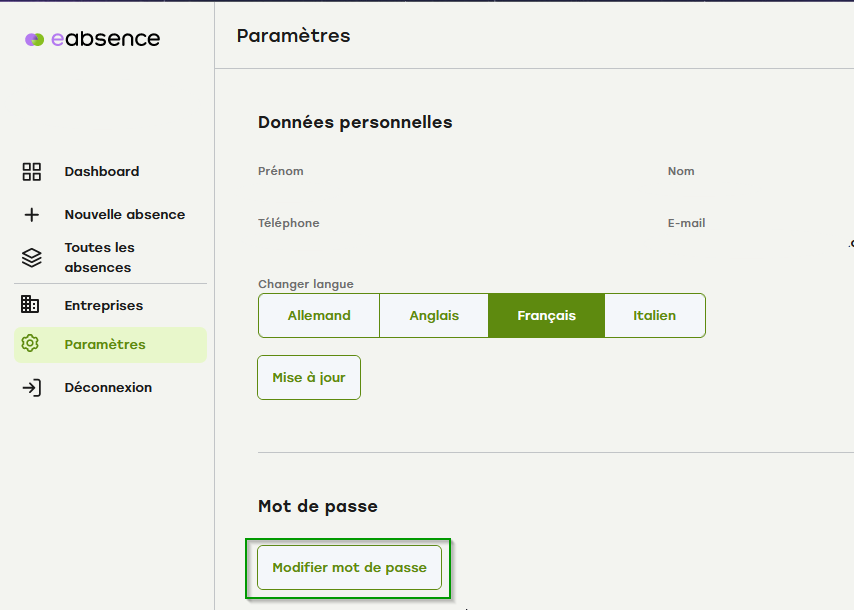Open Entreprises via the building icon

point(32,305)
